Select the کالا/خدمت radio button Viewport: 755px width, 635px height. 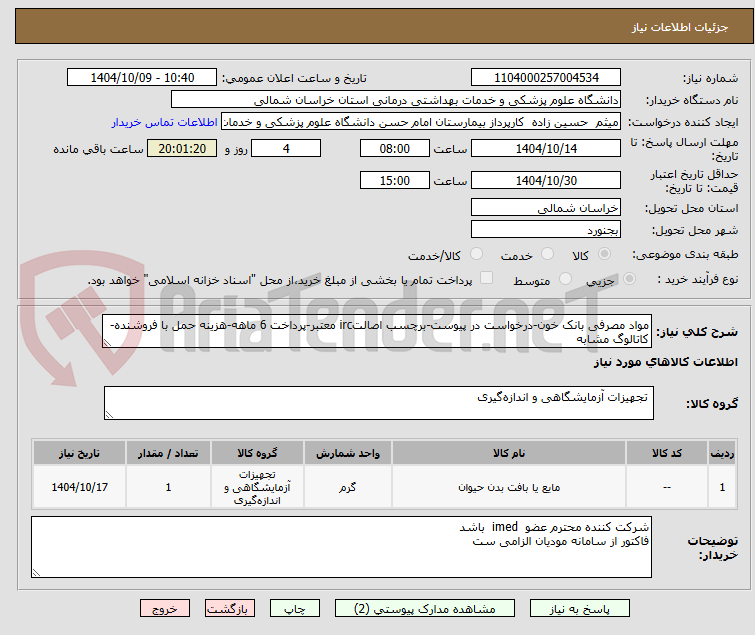476,254
